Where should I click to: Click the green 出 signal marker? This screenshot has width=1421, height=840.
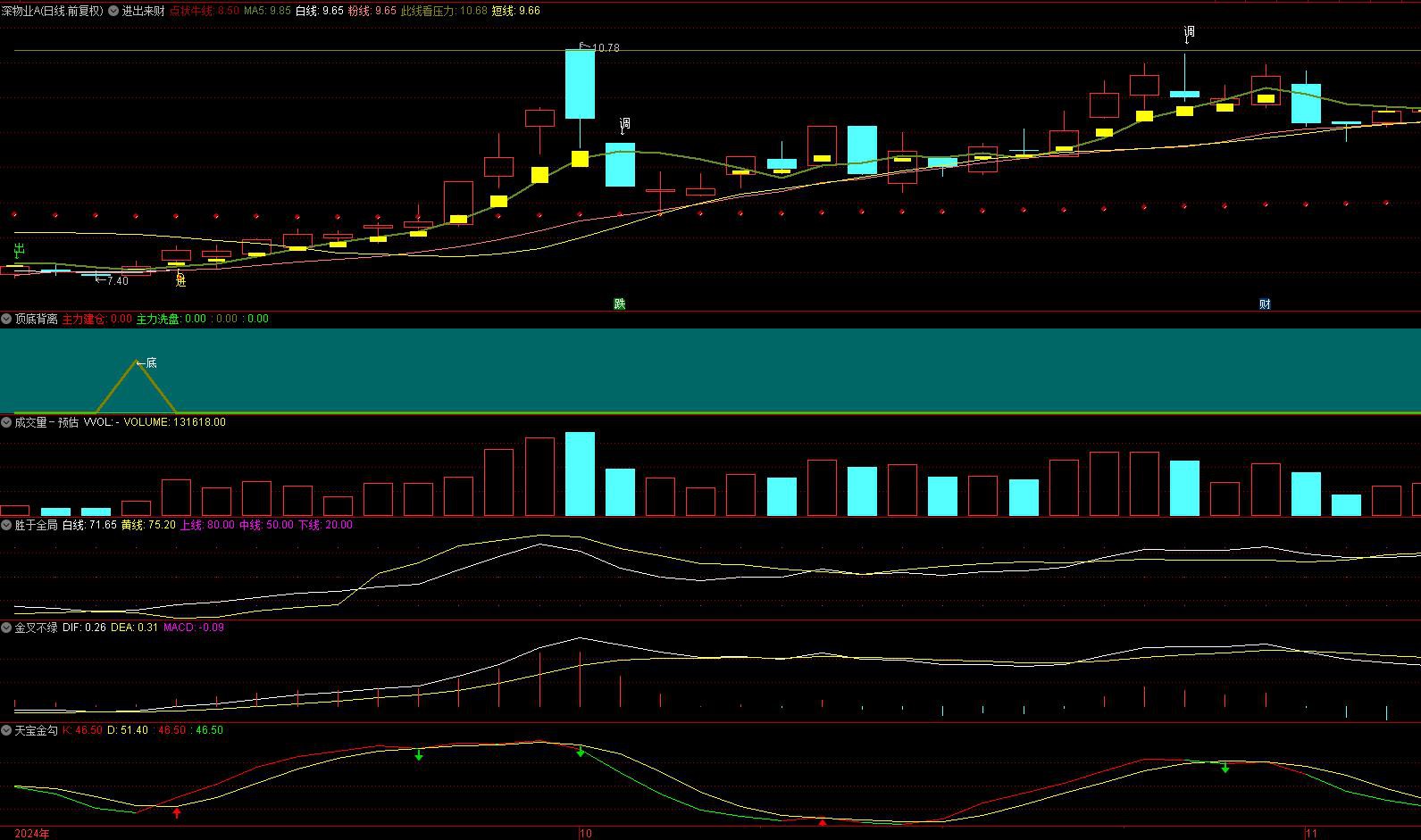click(x=19, y=250)
